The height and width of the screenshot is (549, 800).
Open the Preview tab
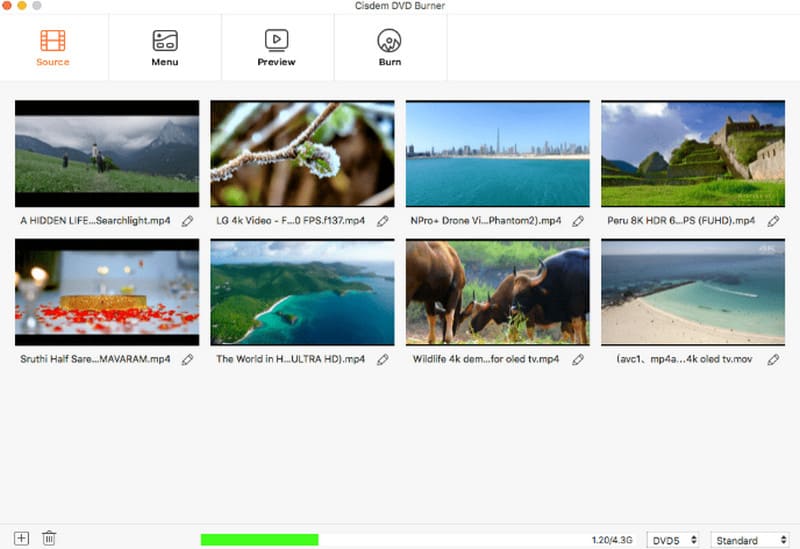pos(276,47)
